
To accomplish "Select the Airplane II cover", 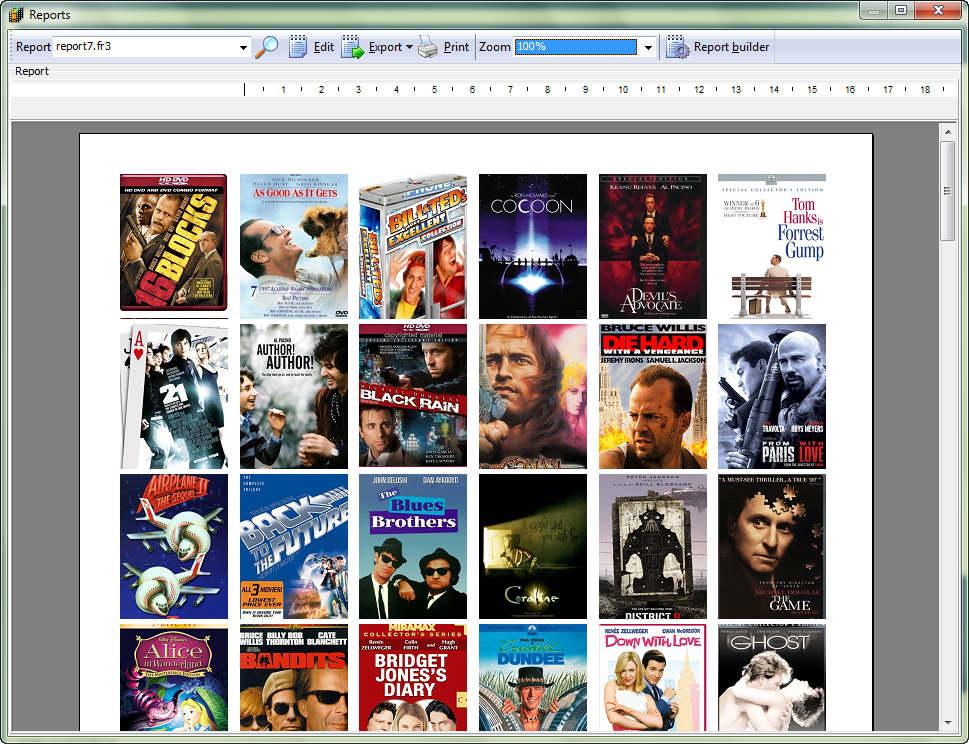I will coord(174,546).
